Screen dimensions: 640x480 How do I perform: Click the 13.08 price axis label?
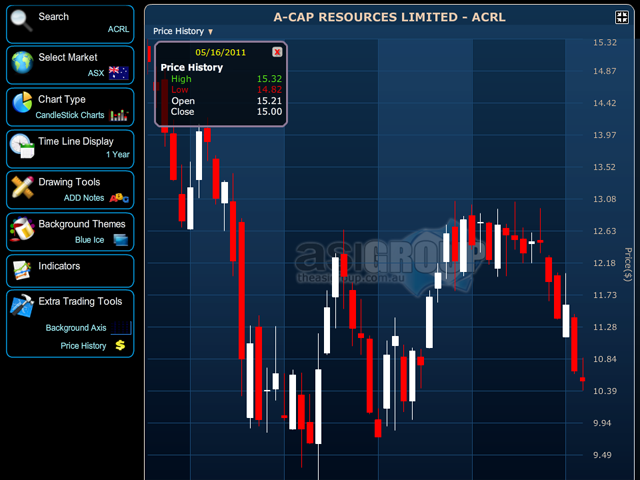pos(605,199)
